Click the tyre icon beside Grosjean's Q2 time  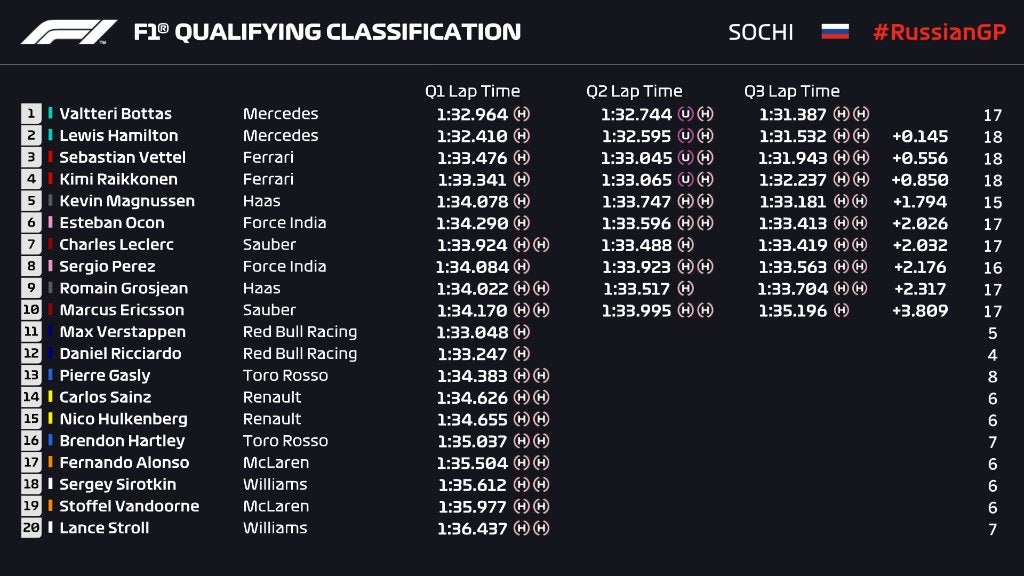point(686,289)
